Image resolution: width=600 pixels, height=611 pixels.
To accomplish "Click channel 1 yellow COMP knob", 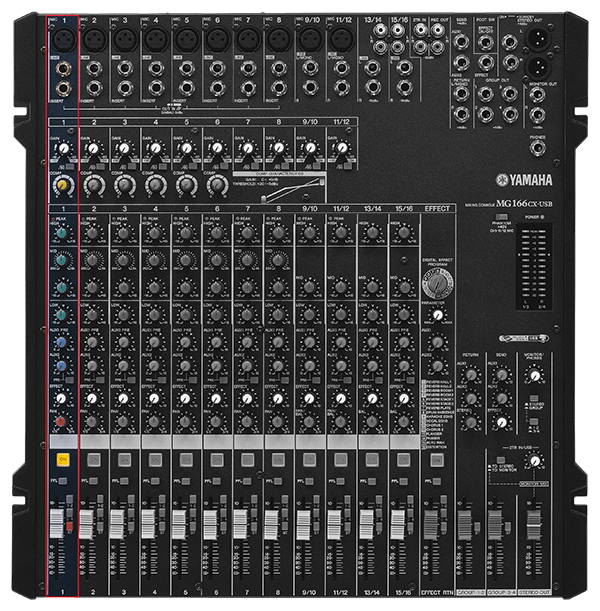I will click(x=63, y=185).
